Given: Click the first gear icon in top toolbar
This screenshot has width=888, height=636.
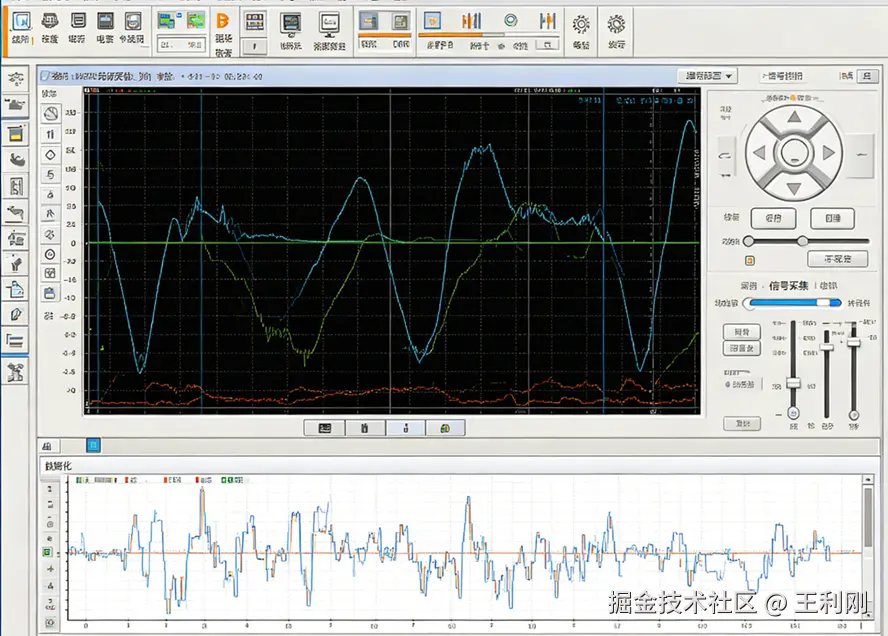Looking at the screenshot, I should [581, 23].
